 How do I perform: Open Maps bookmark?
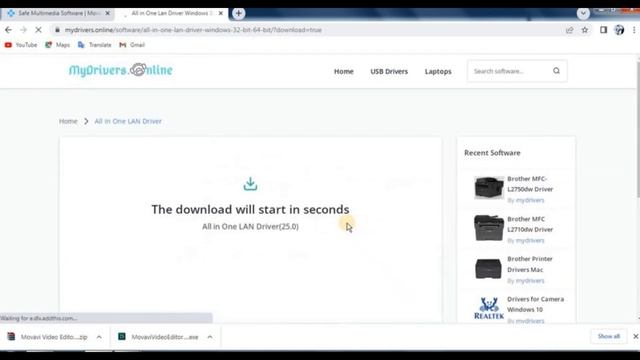coord(58,45)
